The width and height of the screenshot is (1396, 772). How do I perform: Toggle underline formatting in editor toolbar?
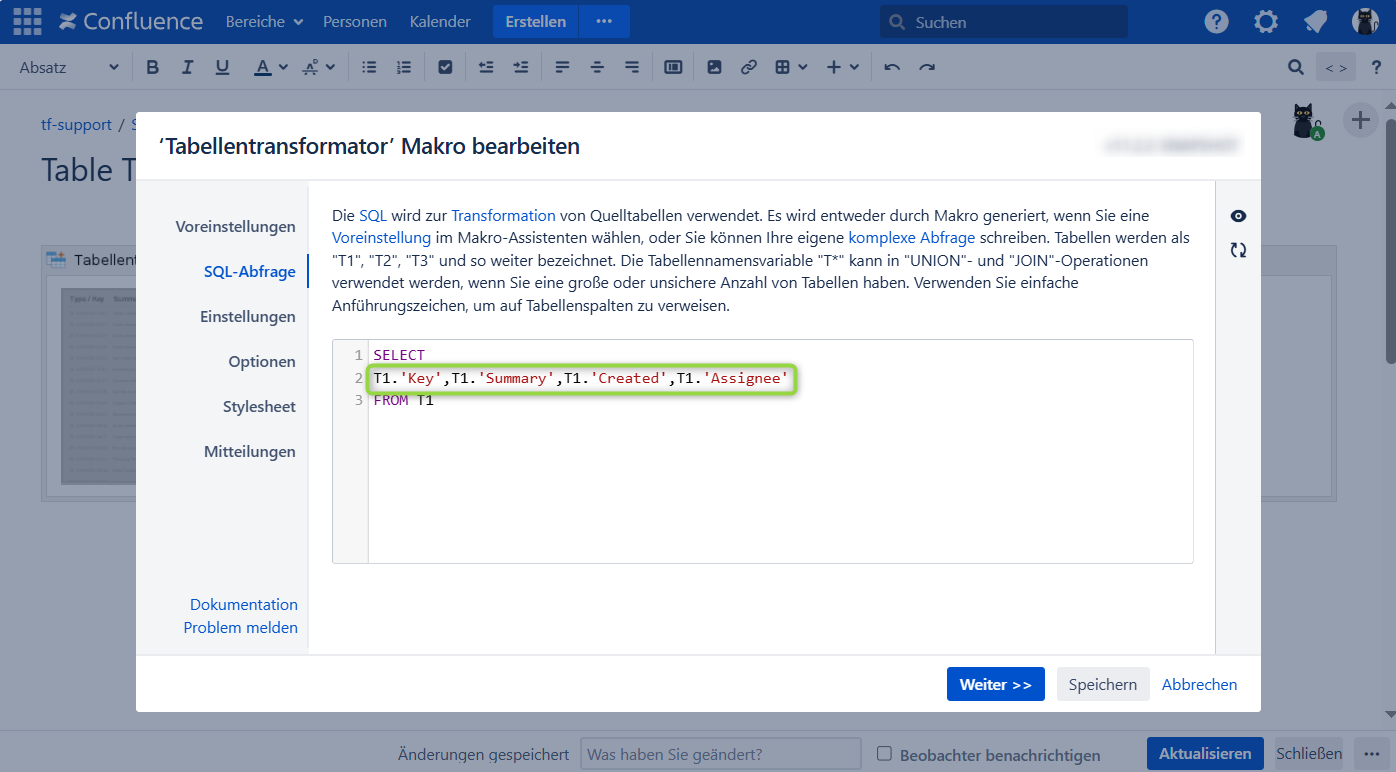click(222, 67)
